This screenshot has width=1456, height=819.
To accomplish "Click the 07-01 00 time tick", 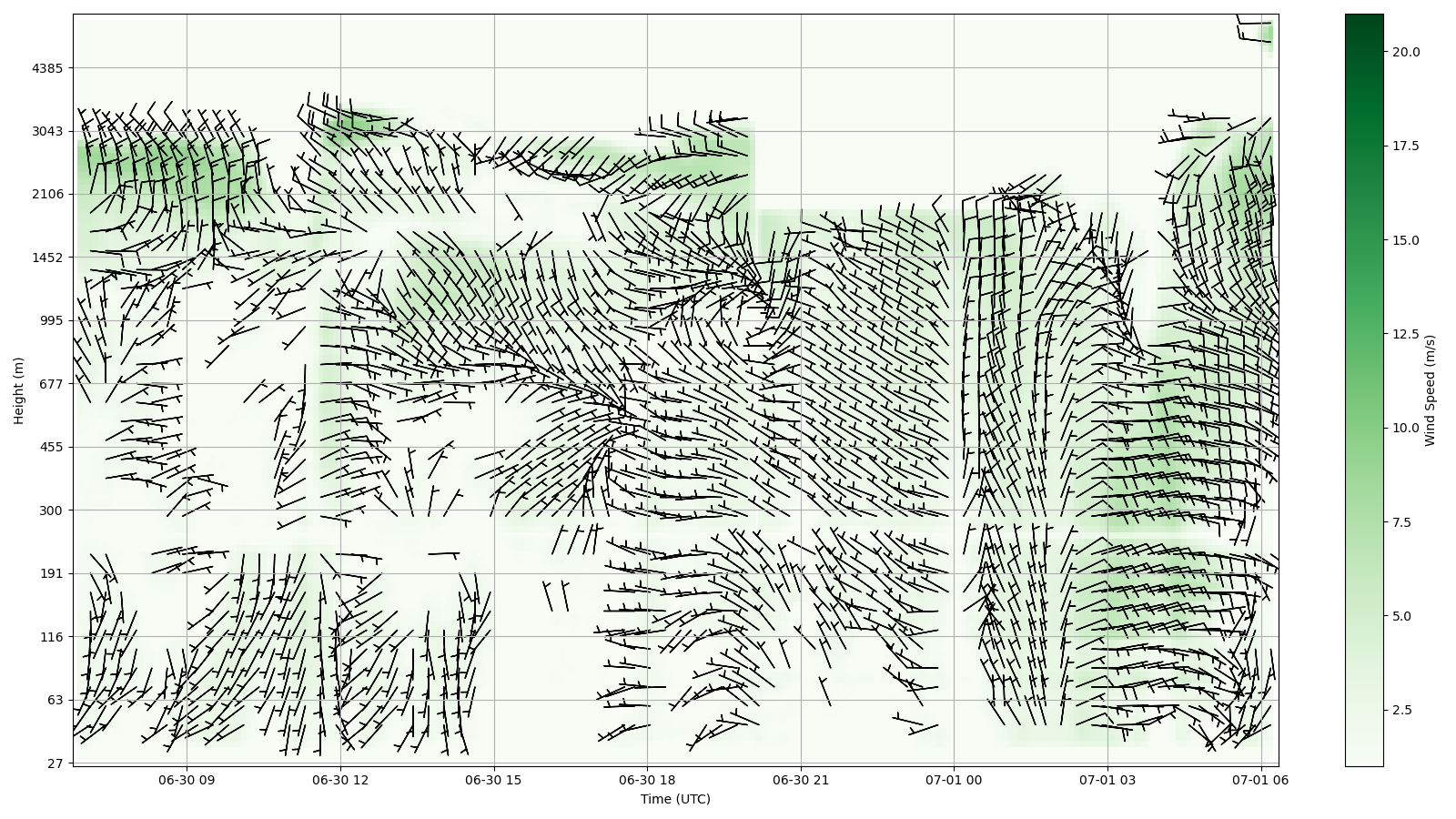I will [x=955, y=780].
